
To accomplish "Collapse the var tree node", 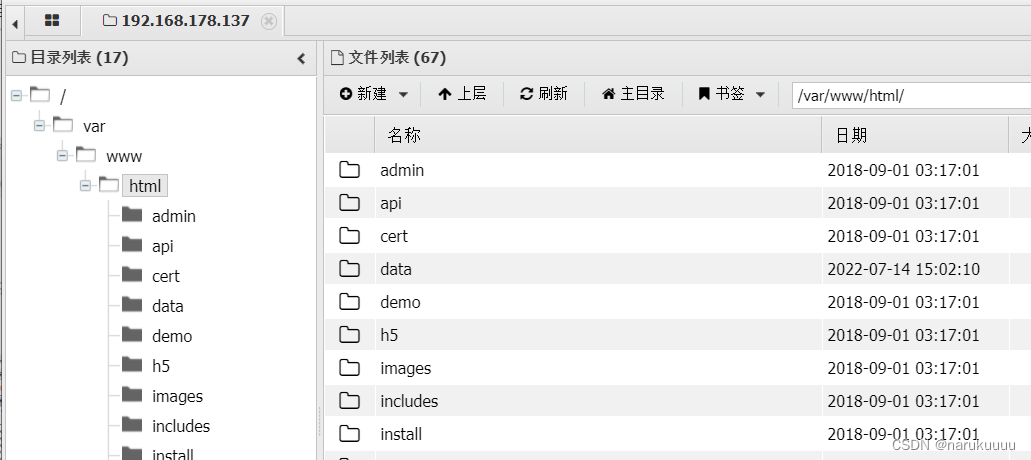I will (x=39, y=126).
